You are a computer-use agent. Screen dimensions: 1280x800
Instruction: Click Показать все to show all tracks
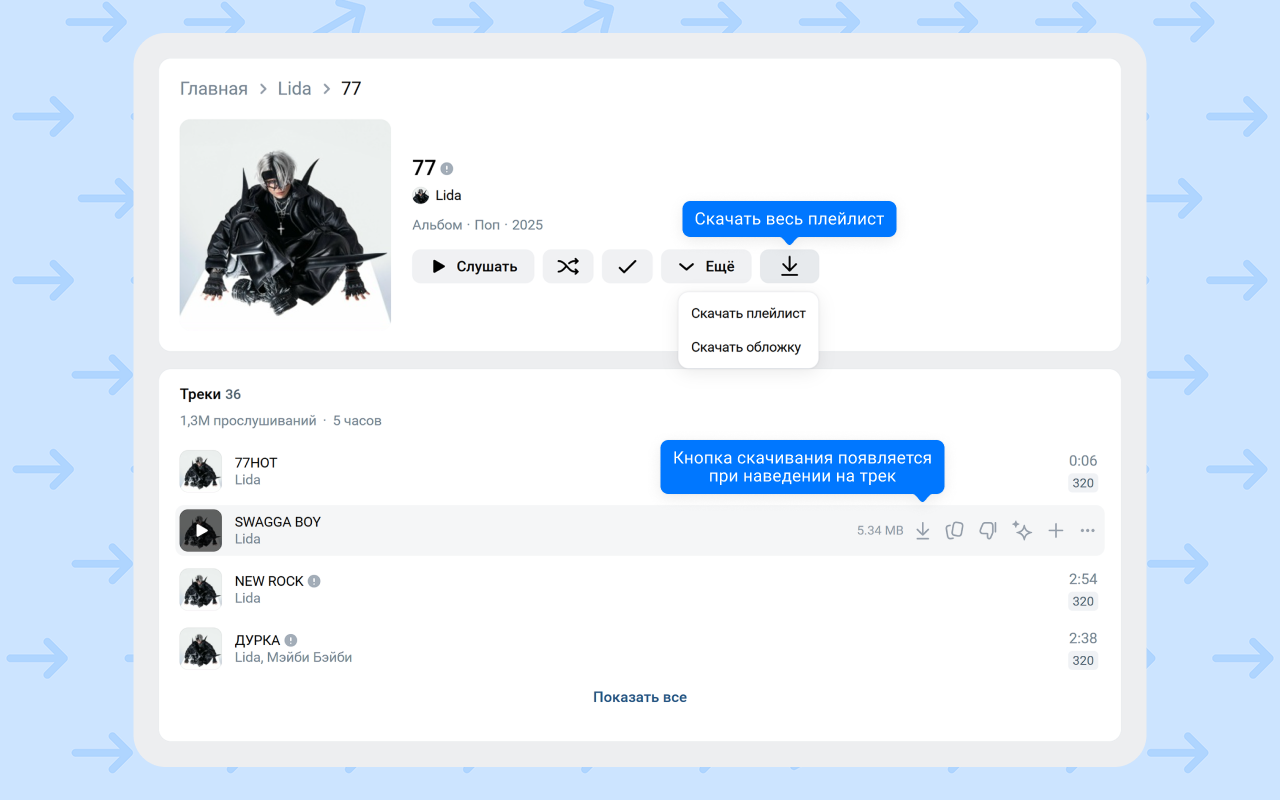pos(640,697)
